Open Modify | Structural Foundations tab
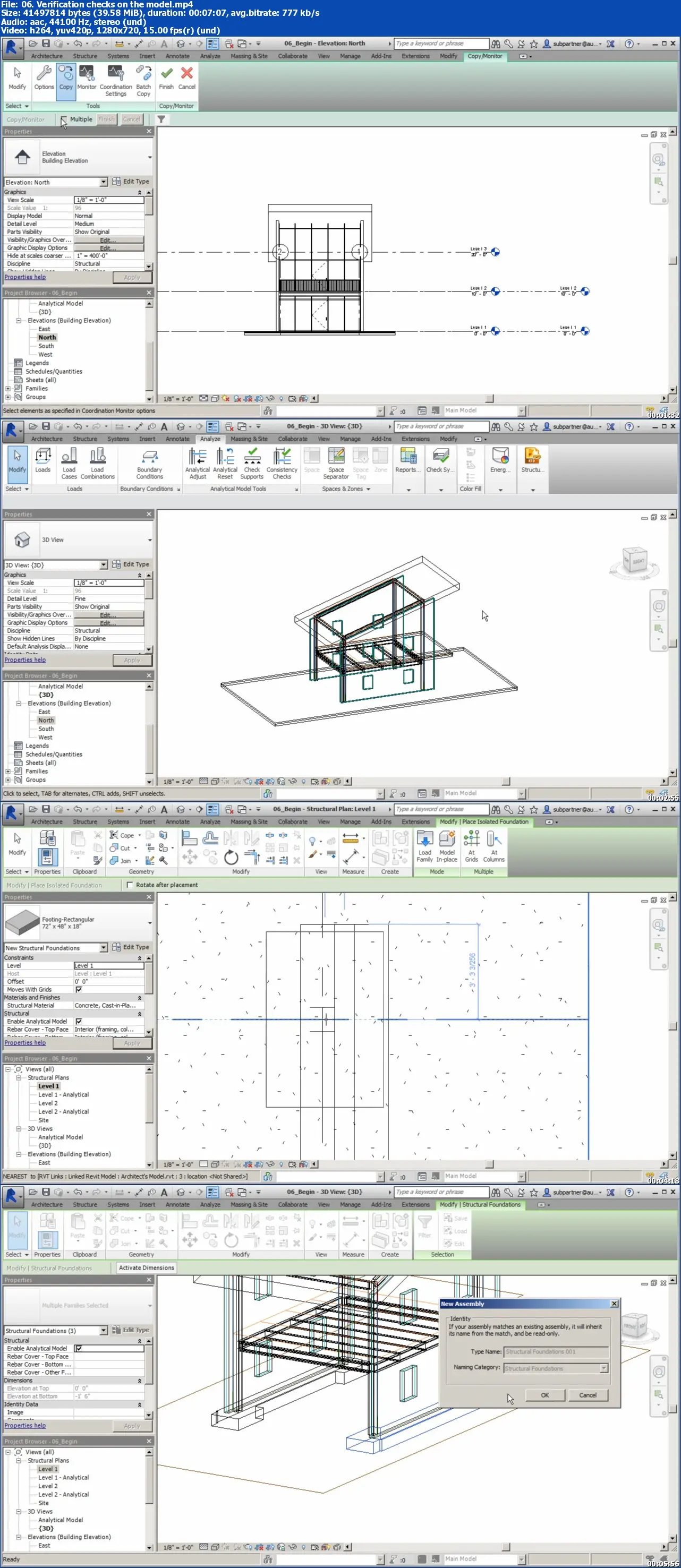 480,1205
